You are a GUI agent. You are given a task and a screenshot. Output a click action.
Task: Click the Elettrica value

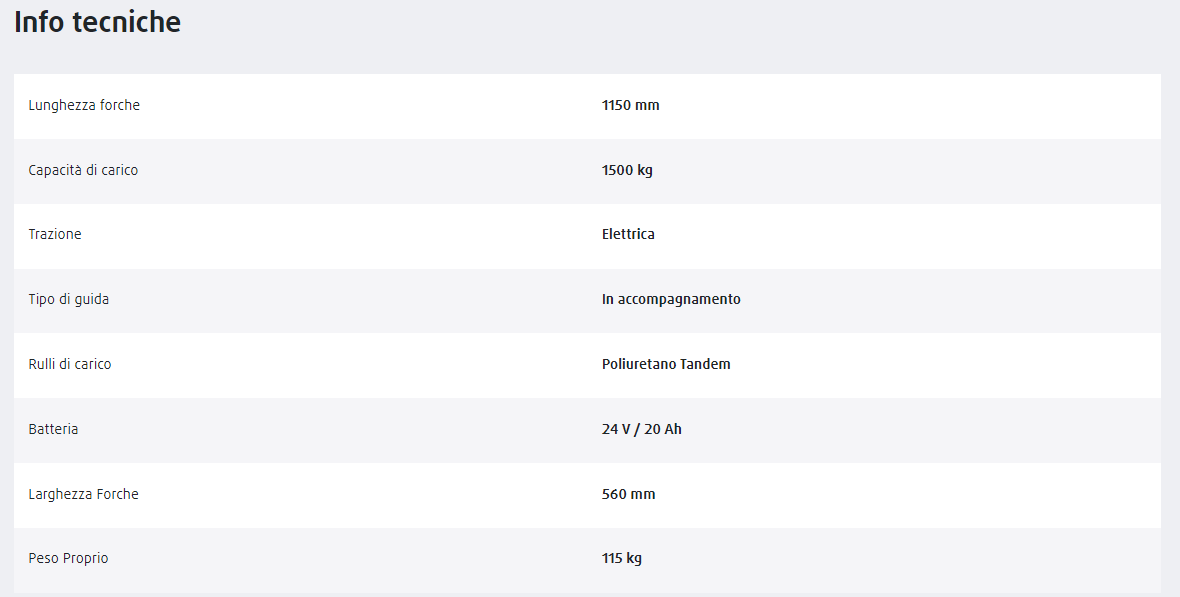pos(628,234)
